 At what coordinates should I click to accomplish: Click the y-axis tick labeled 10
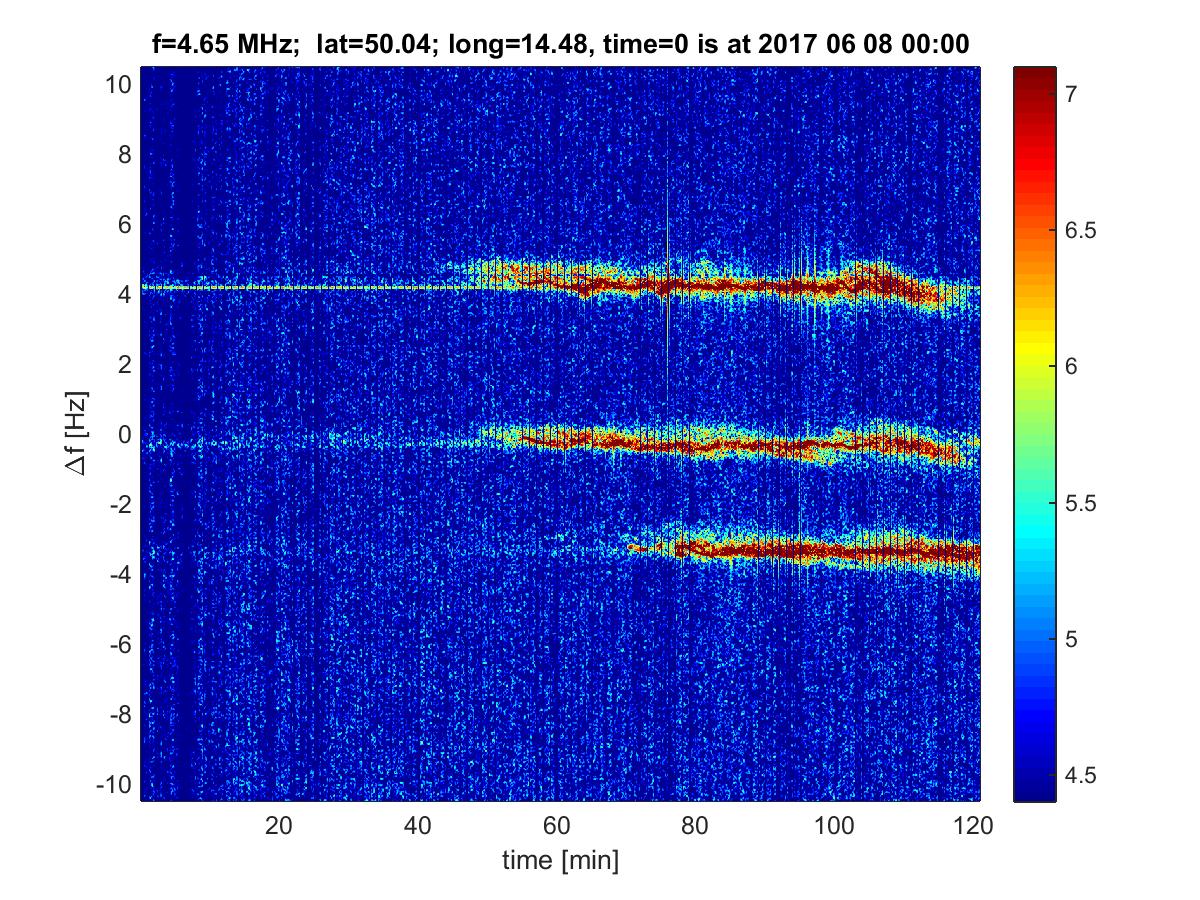[118, 85]
